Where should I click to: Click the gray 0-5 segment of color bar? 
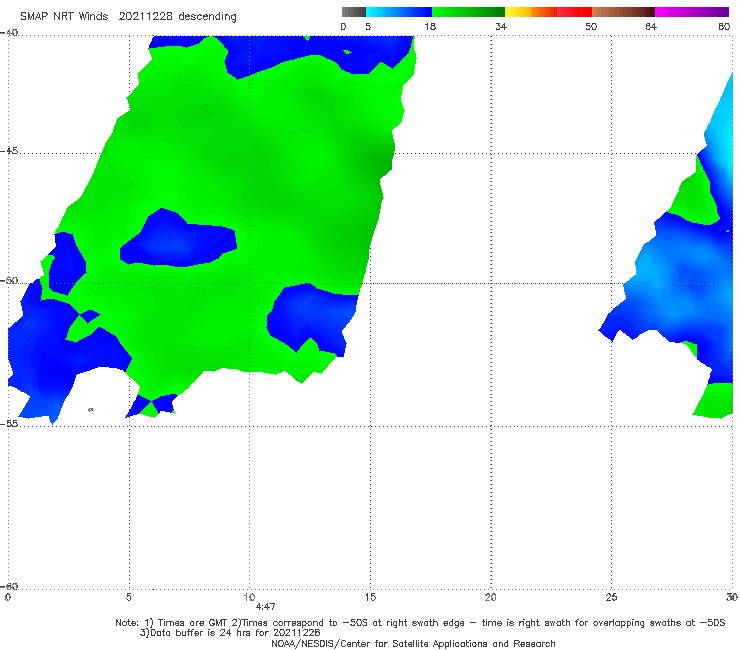tap(354, 12)
